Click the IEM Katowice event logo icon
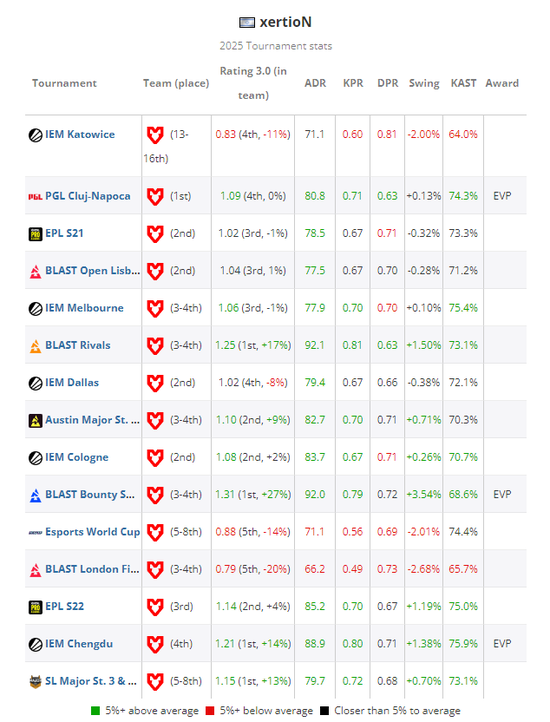Image resolution: width=550 pixels, height=722 pixels. pos(35,135)
